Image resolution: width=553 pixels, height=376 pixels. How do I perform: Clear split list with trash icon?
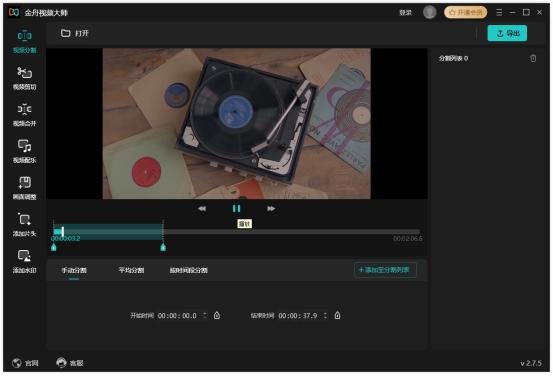[x=533, y=58]
